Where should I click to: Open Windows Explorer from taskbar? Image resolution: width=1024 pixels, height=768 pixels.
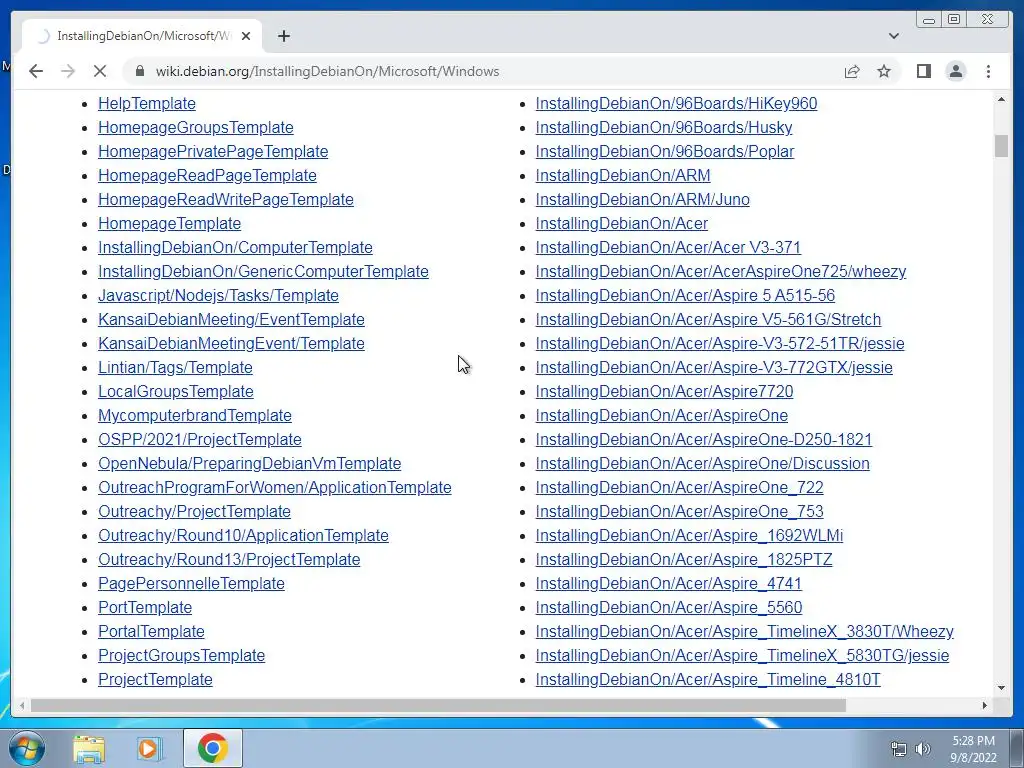pos(89,748)
